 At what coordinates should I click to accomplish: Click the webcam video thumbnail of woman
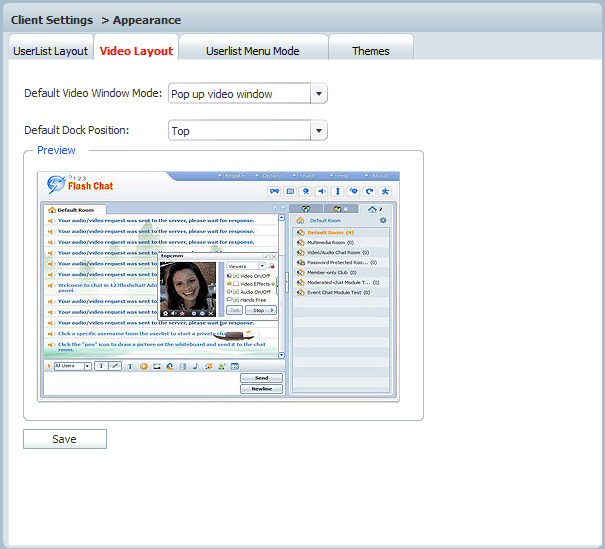point(188,285)
